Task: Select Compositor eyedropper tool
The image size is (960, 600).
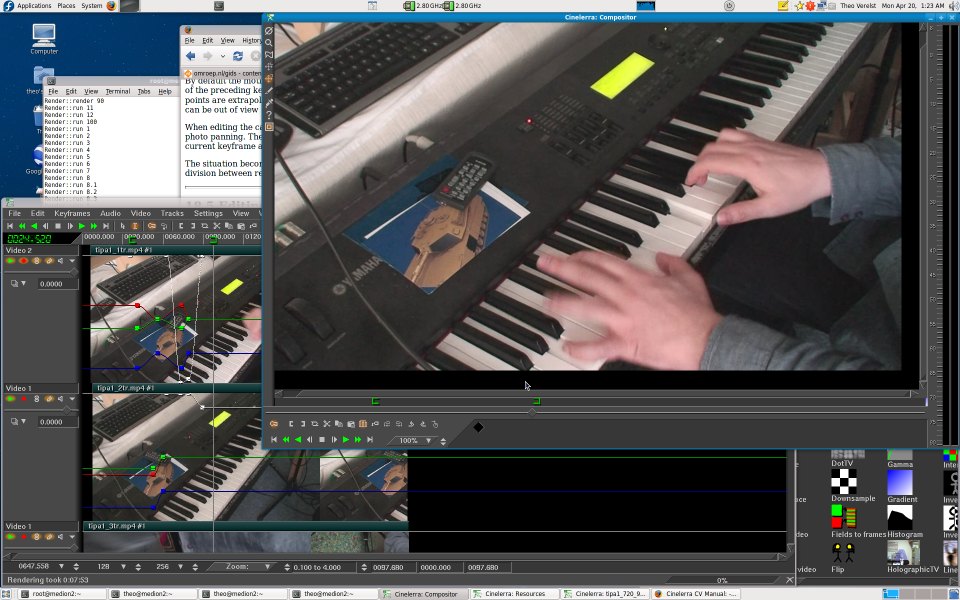Action: [269, 103]
